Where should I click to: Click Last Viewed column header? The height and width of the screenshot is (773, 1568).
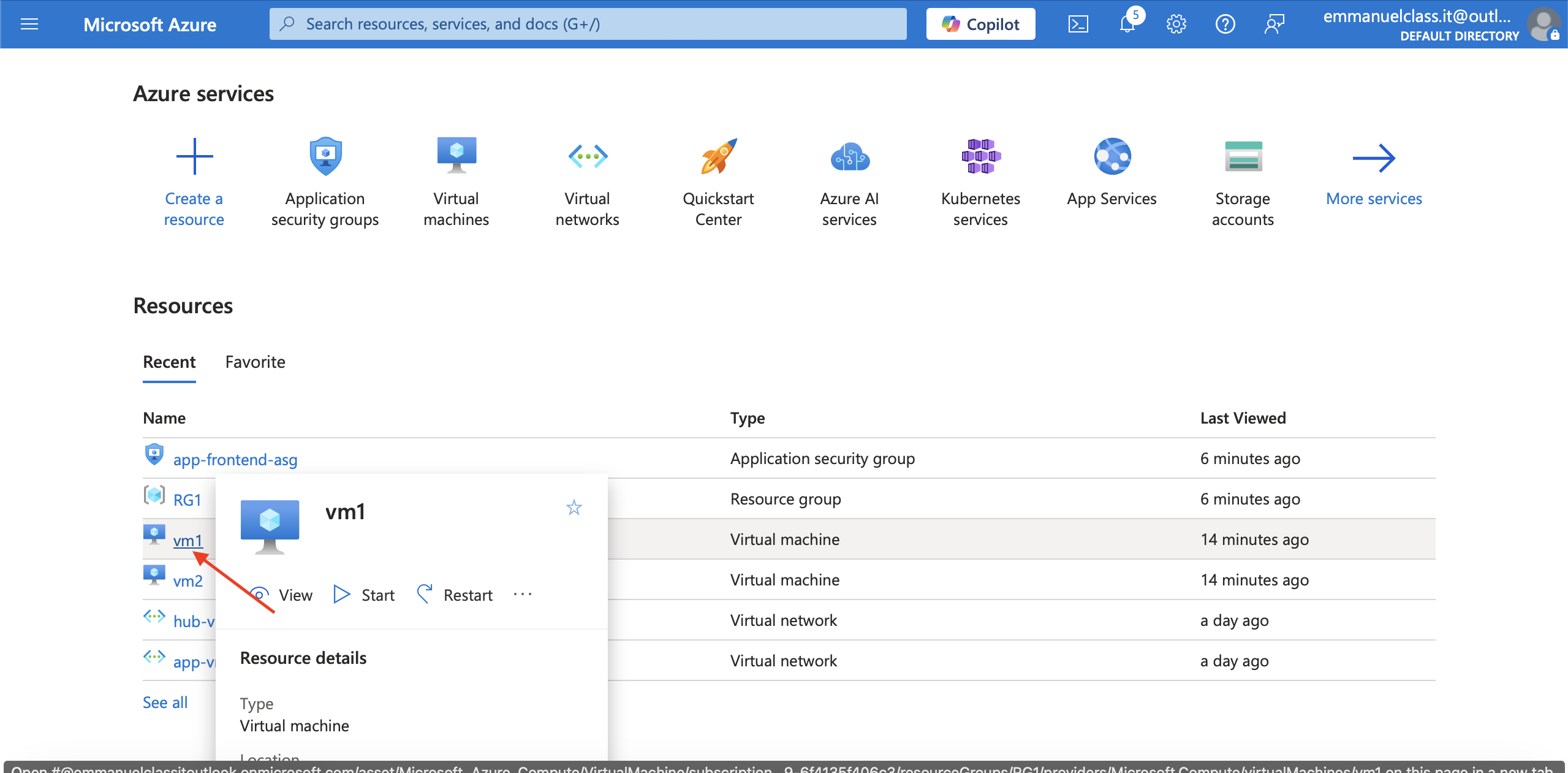coord(1243,417)
